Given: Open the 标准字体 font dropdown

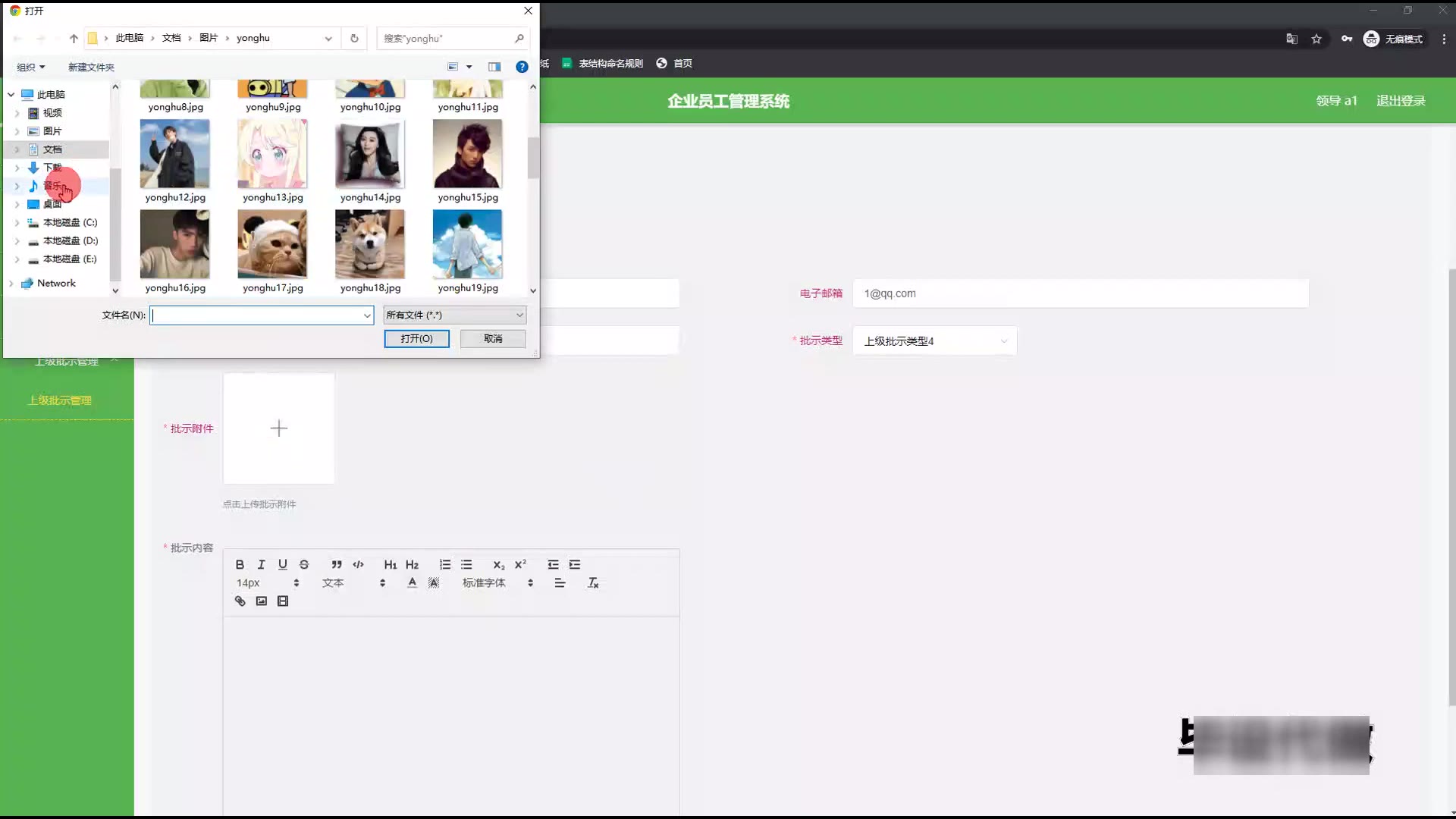Looking at the screenshot, I should (x=497, y=582).
